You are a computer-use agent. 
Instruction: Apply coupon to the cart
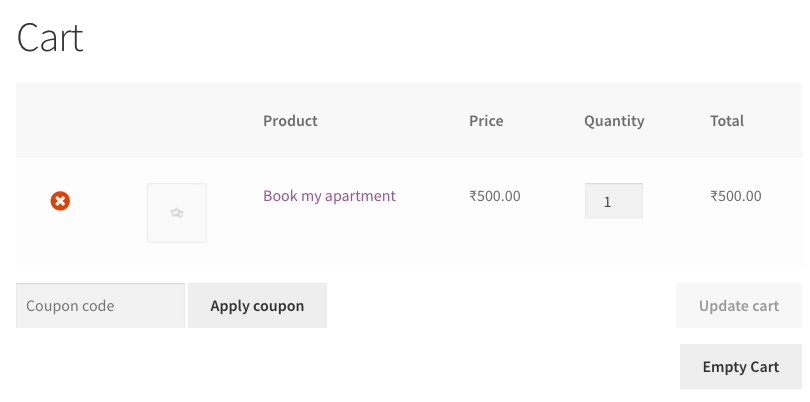pyautogui.click(x=257, y=305)
